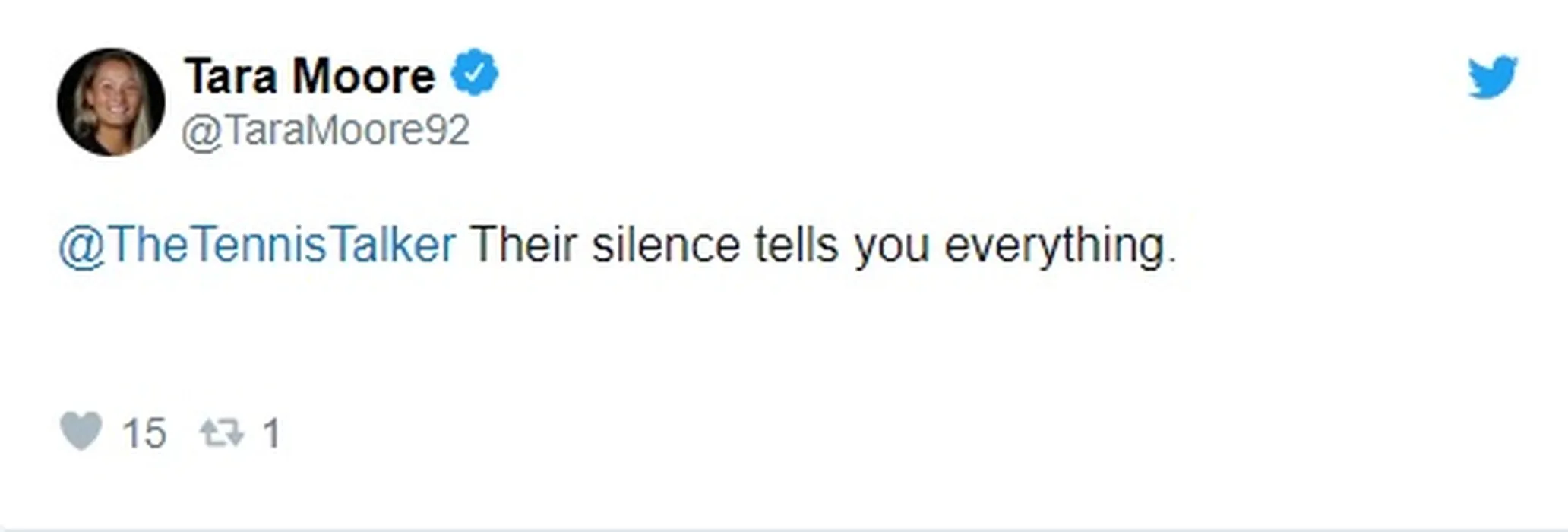This screenshot has height=532, width=1568.
Task: Retweet using the retweet arrows icon
Action: (221, 433)
